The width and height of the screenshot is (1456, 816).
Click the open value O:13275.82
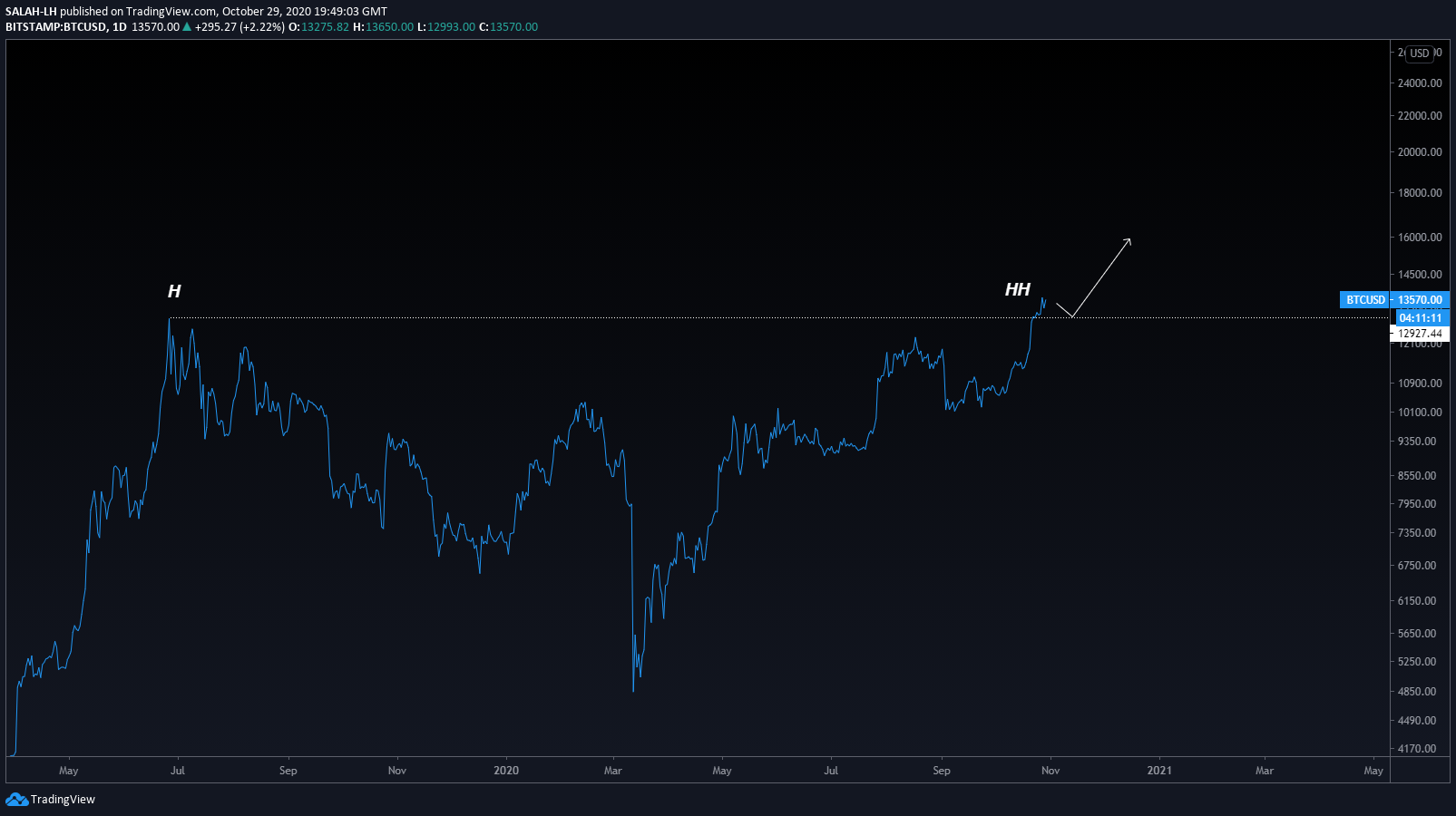click(x=318, y=27)
